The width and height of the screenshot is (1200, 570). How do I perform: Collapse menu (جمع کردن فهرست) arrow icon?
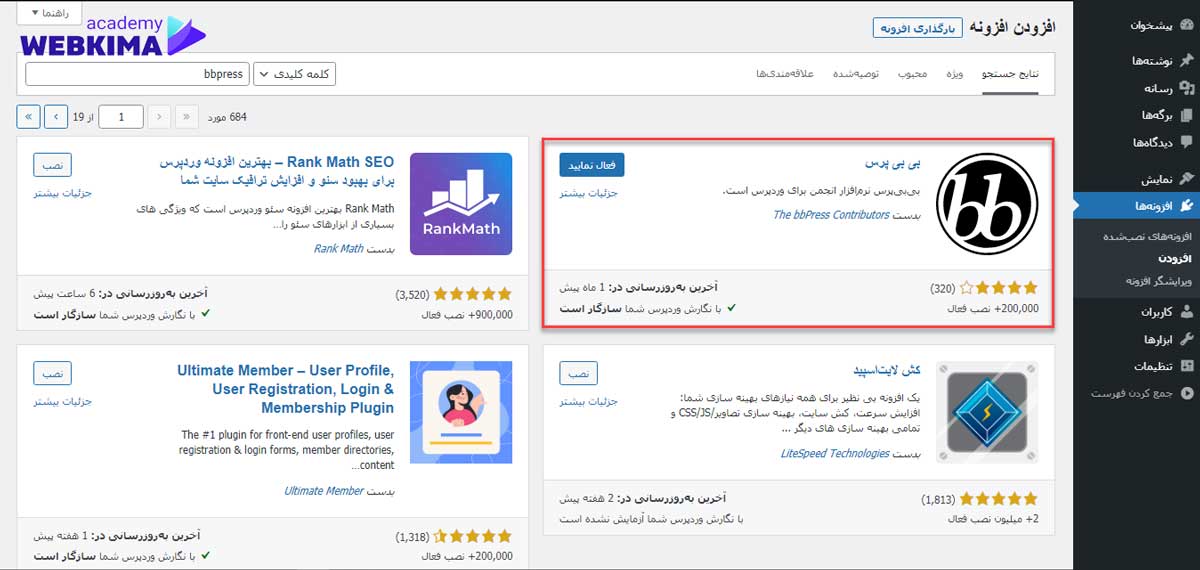click(x=1186, y=393)
